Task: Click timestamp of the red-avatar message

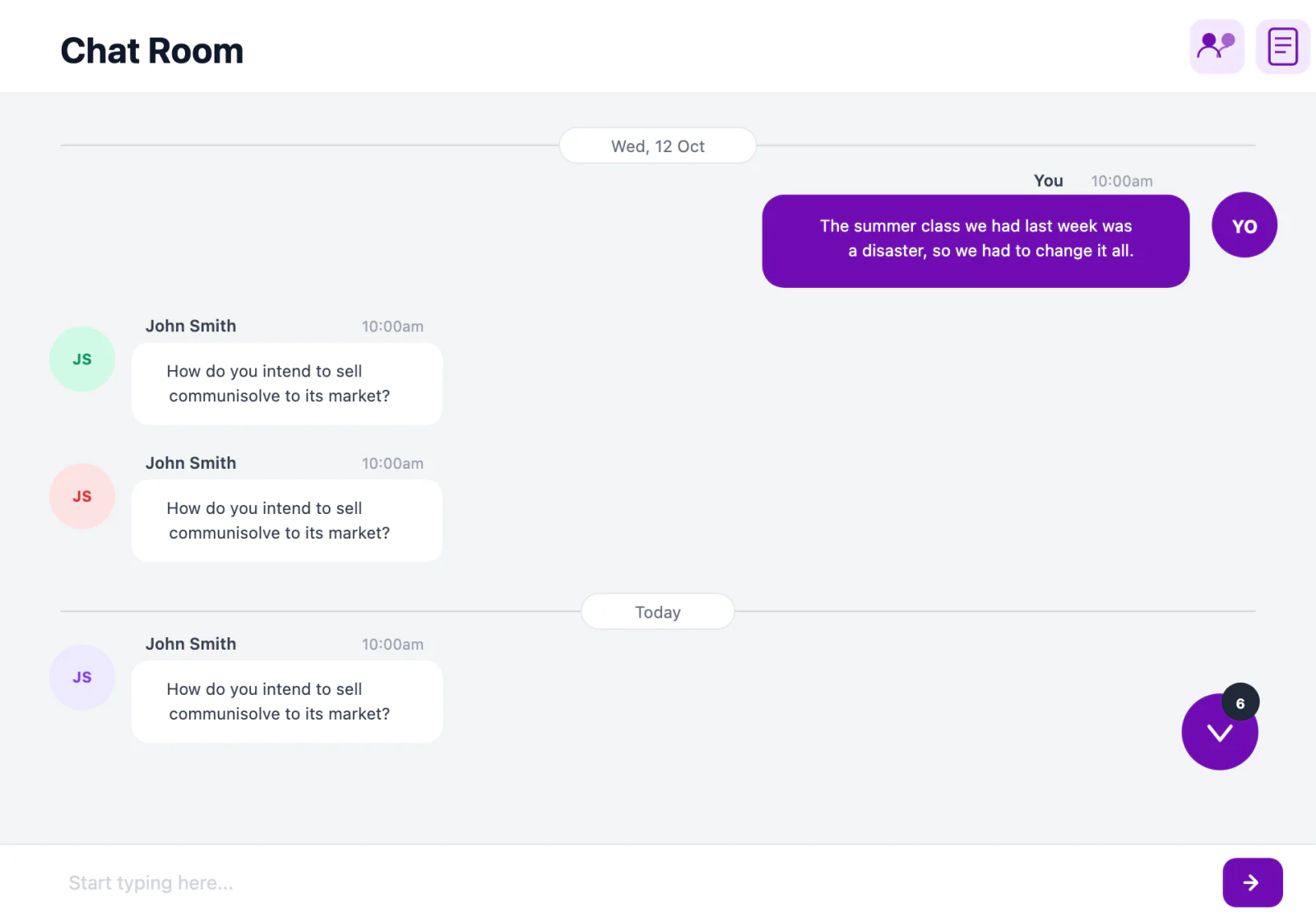Action: 393,464
